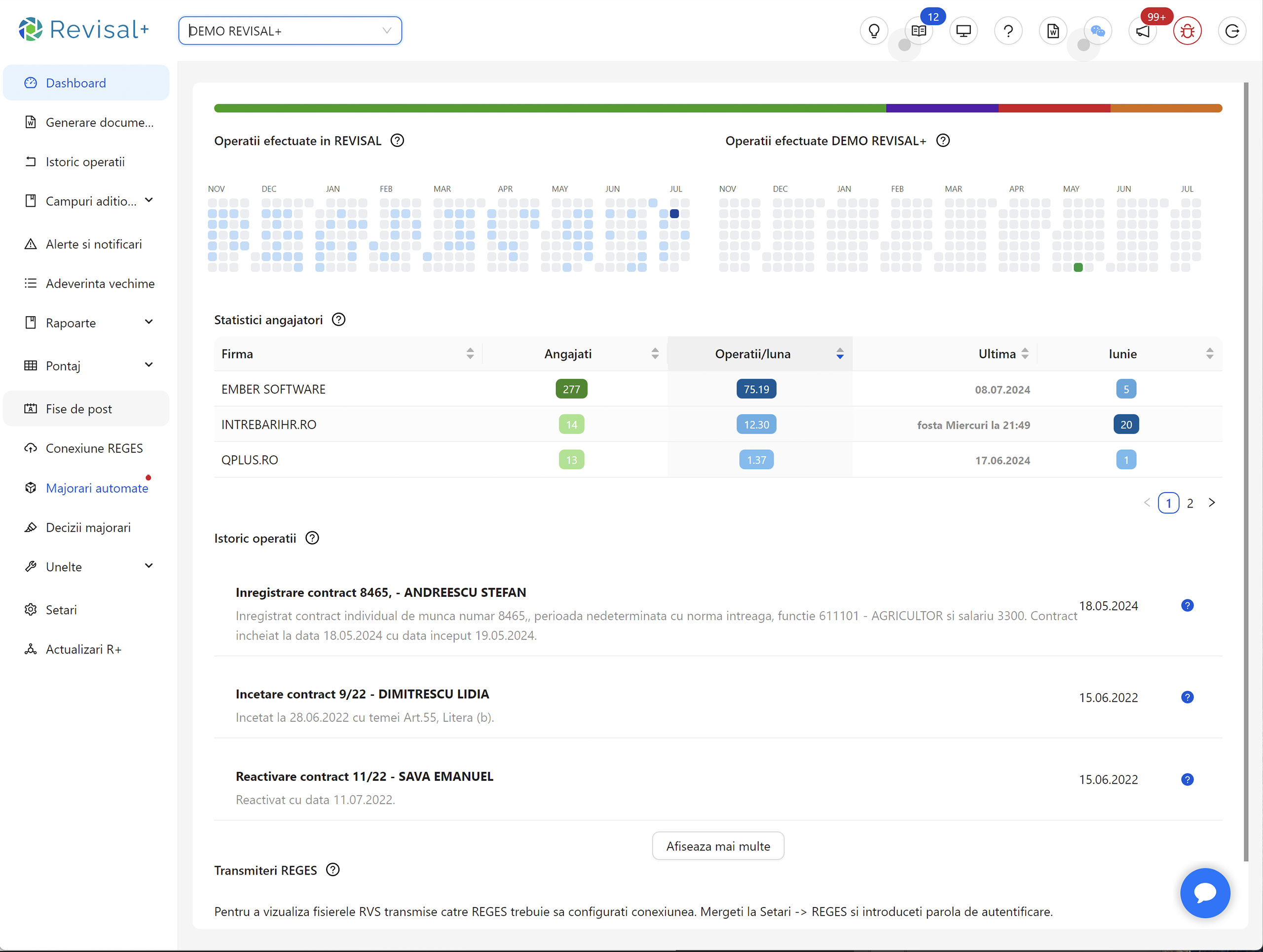
Task: Click the red bug report icon
Action: click(x=1187, y=31)
